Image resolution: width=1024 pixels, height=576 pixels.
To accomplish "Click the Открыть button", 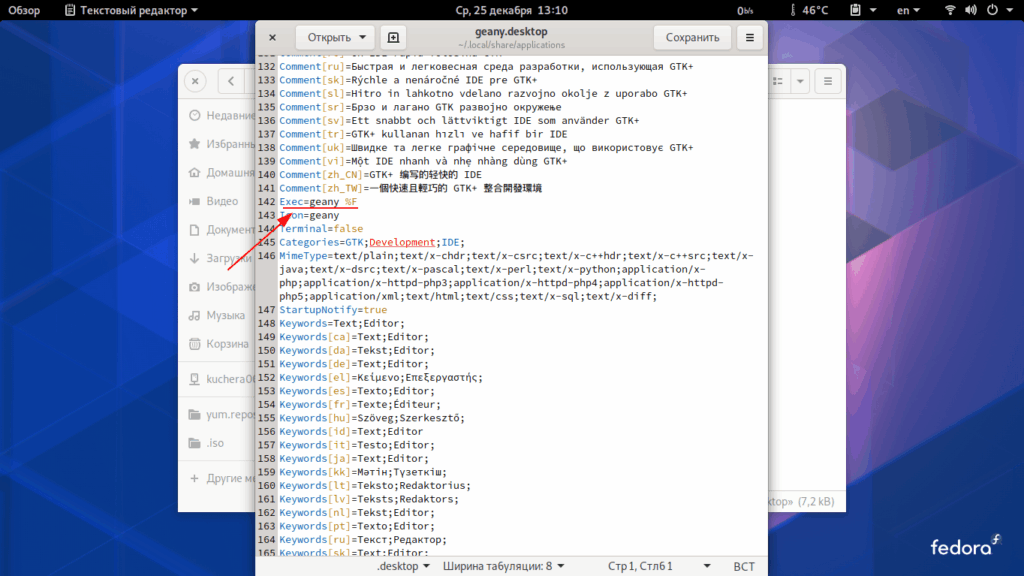I will tap(329, 37).
